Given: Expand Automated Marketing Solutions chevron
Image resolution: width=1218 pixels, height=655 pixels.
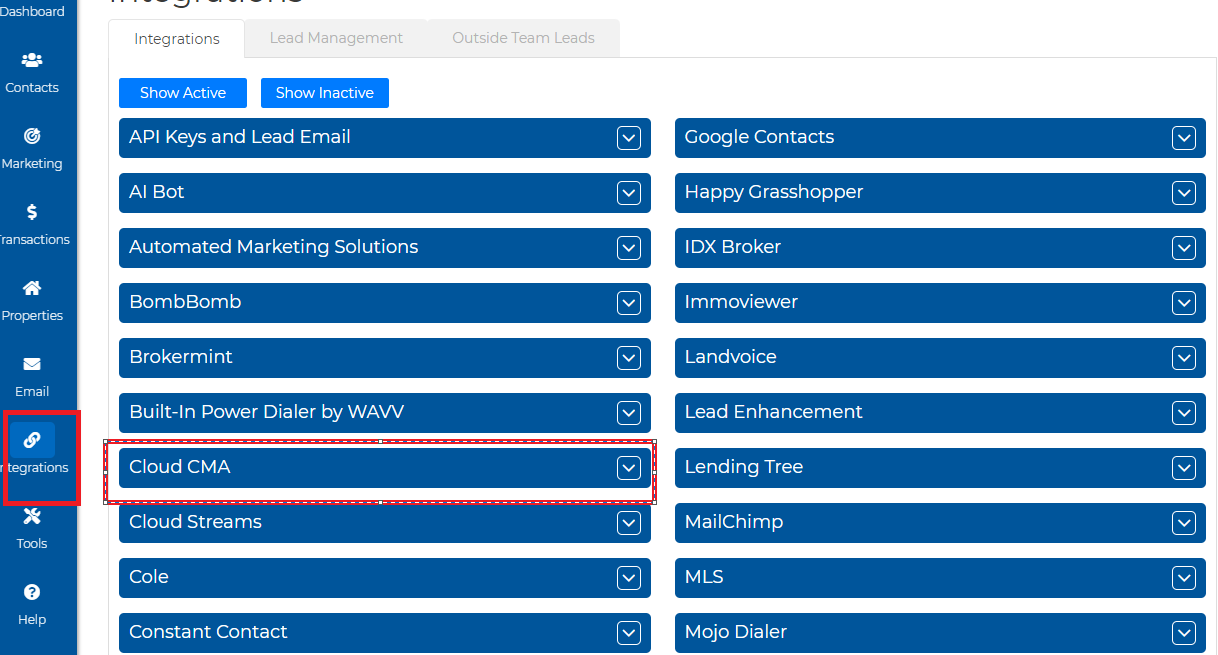Looking at the screenshot, I should 629,248.
